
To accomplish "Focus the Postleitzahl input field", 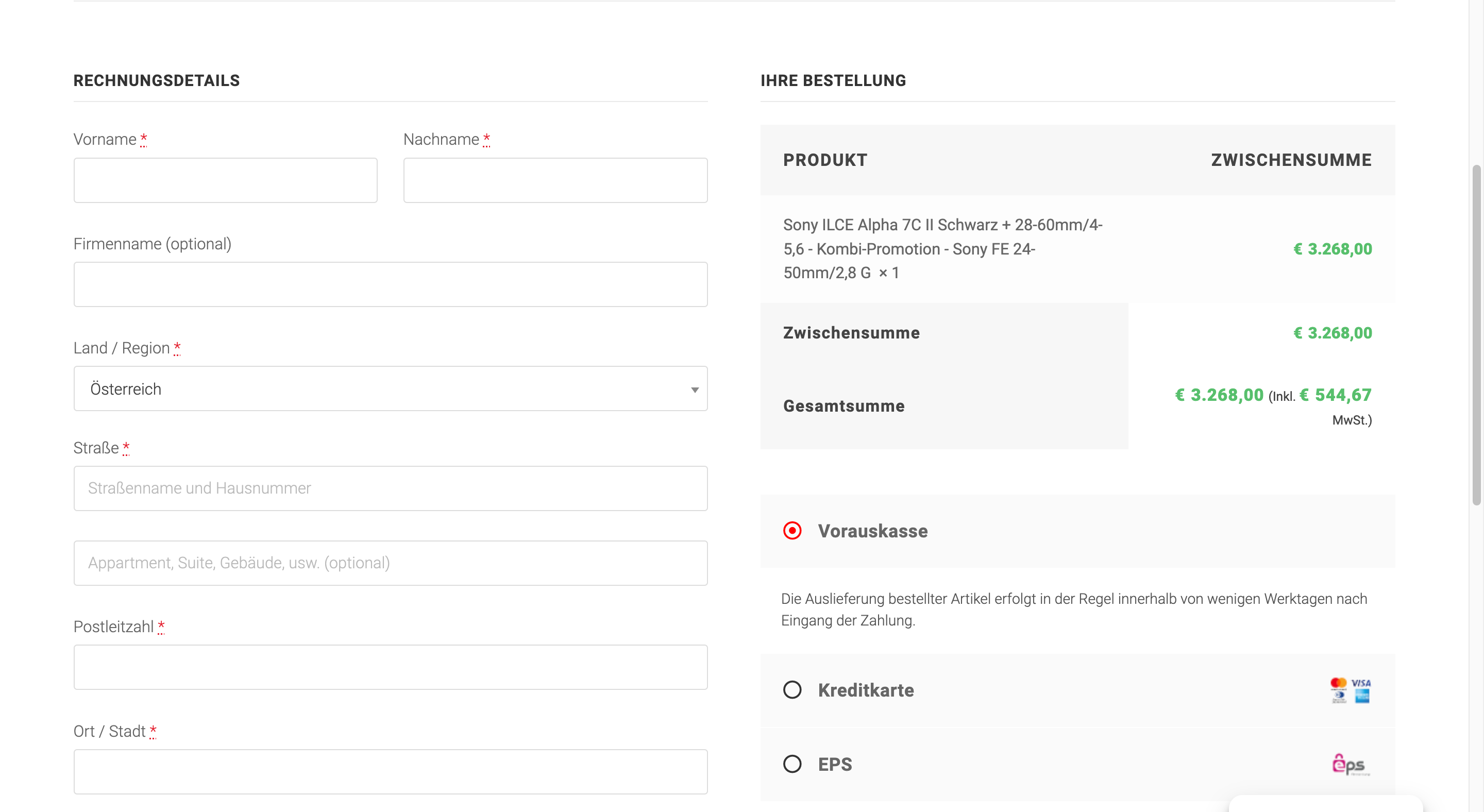I will 391,667.
